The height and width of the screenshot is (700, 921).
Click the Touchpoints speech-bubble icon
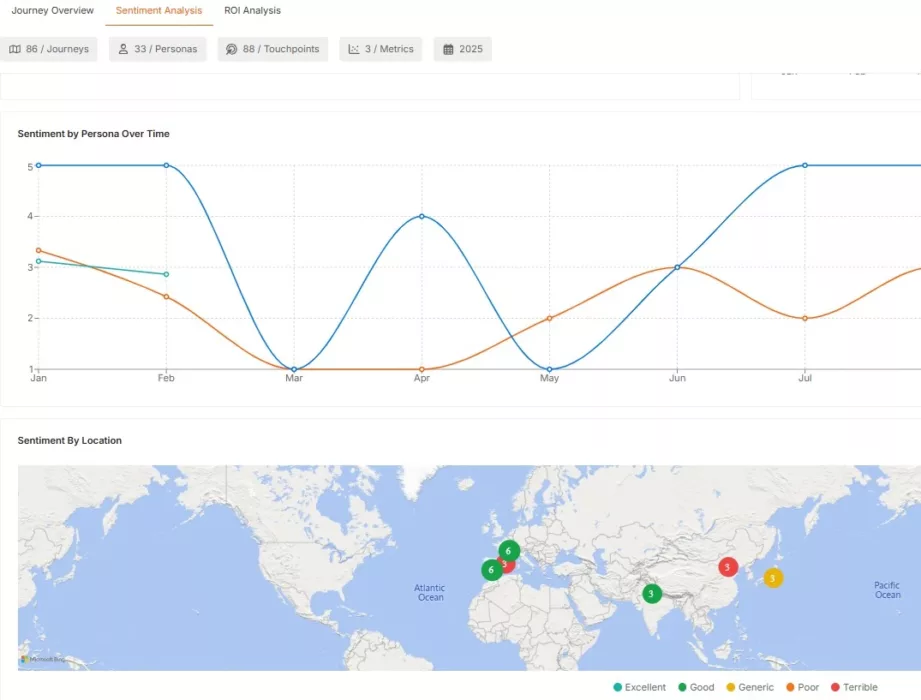pyautogui.click(x=231, y=48)
